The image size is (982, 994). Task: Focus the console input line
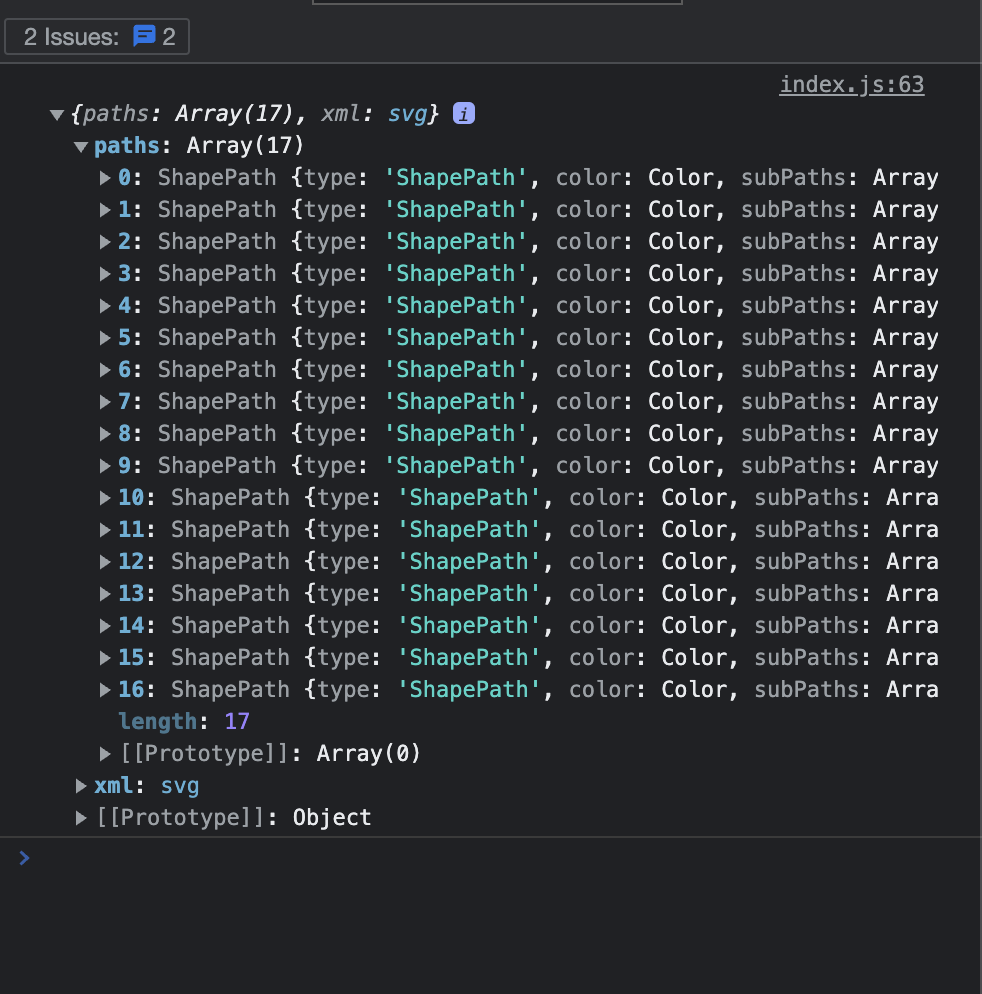tap(507, 858)
